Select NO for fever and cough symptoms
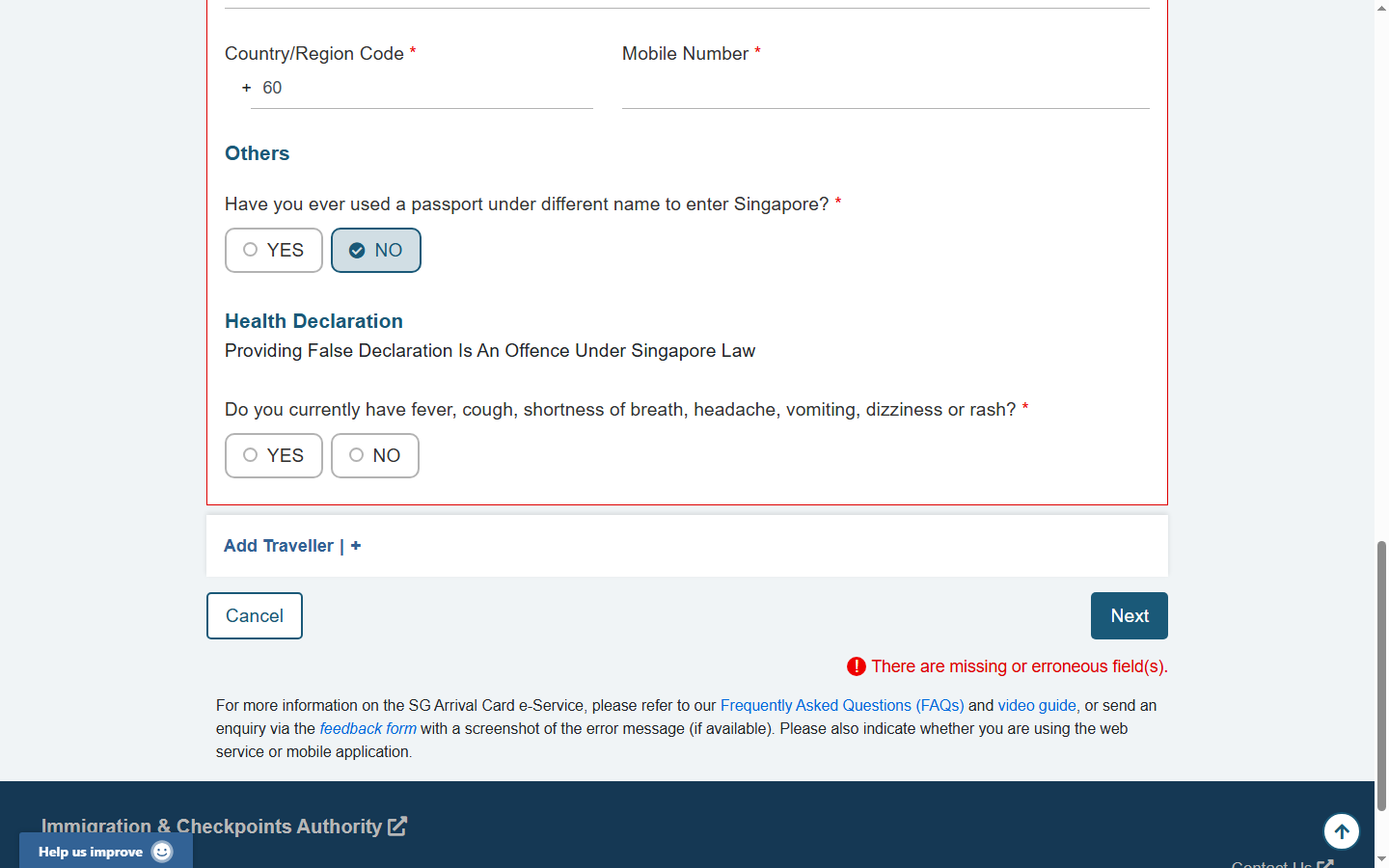 point(375,456)
